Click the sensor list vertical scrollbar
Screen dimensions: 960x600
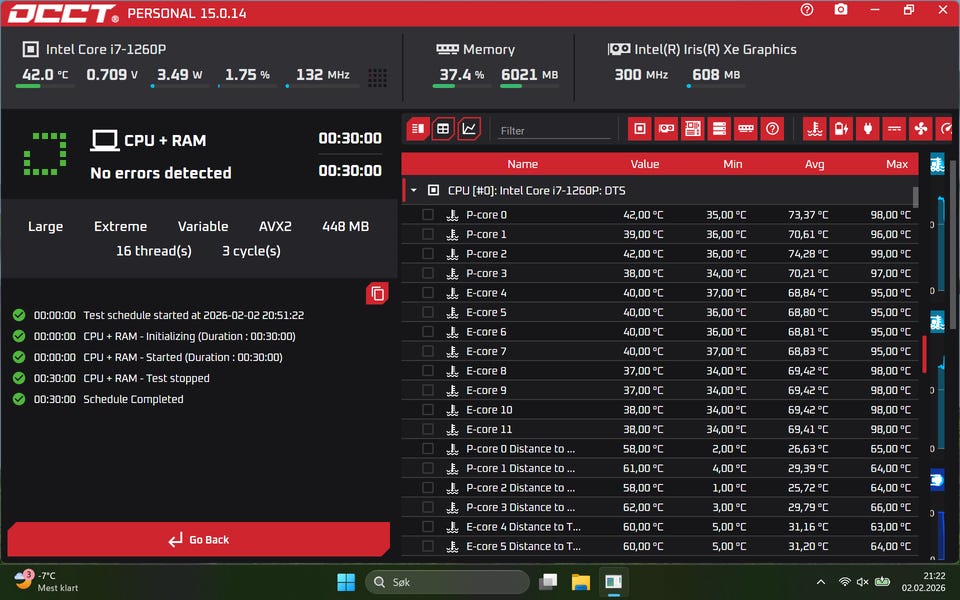(915, 197)
